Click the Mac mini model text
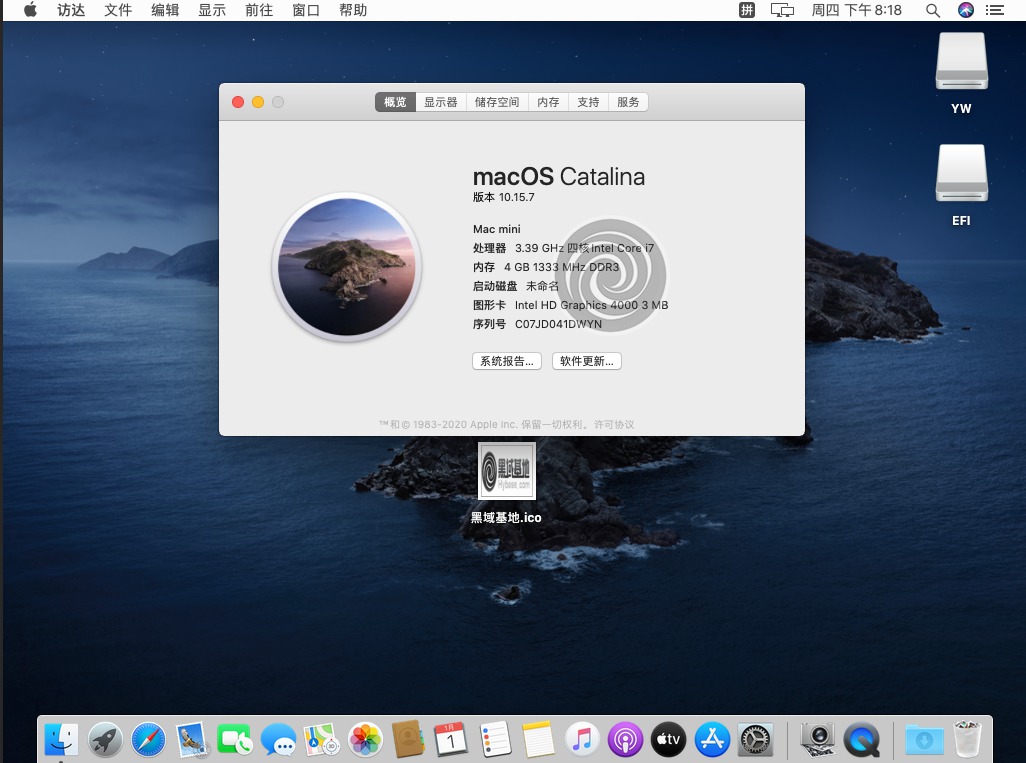1026x763 pixels. coord(497,229)
